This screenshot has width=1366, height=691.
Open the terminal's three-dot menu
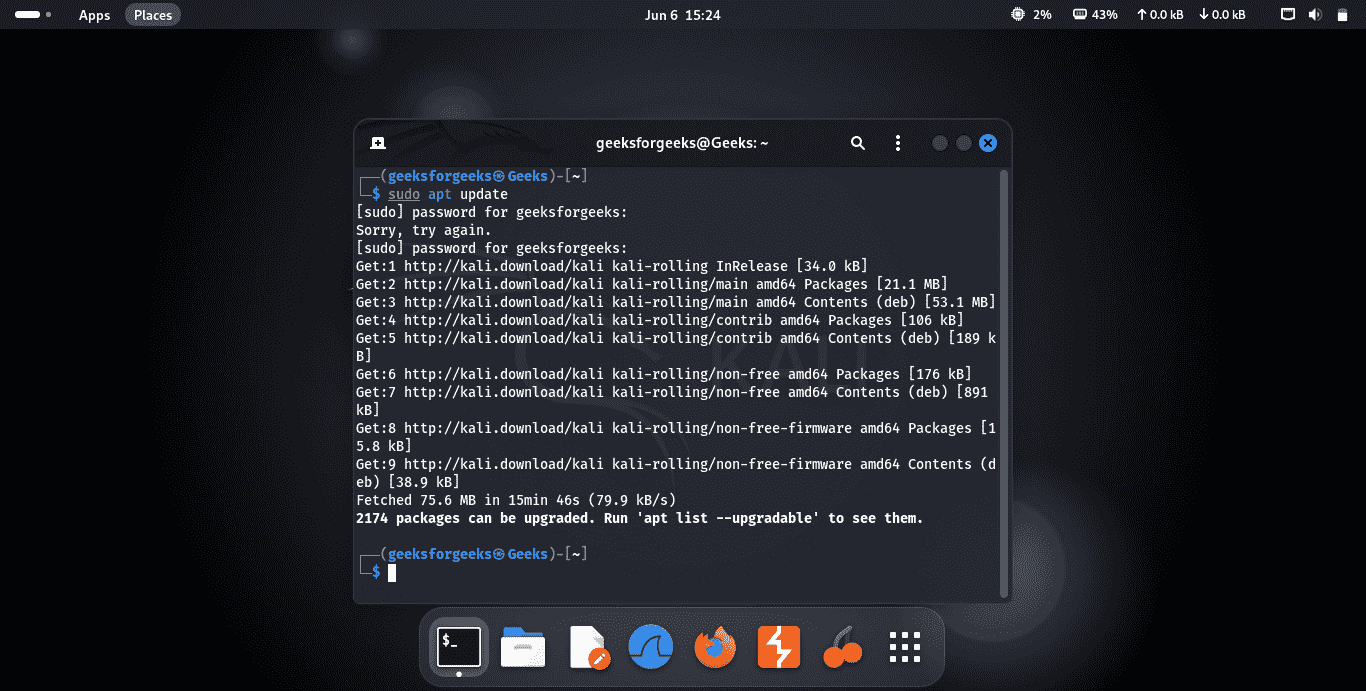[x=897, y=143]
